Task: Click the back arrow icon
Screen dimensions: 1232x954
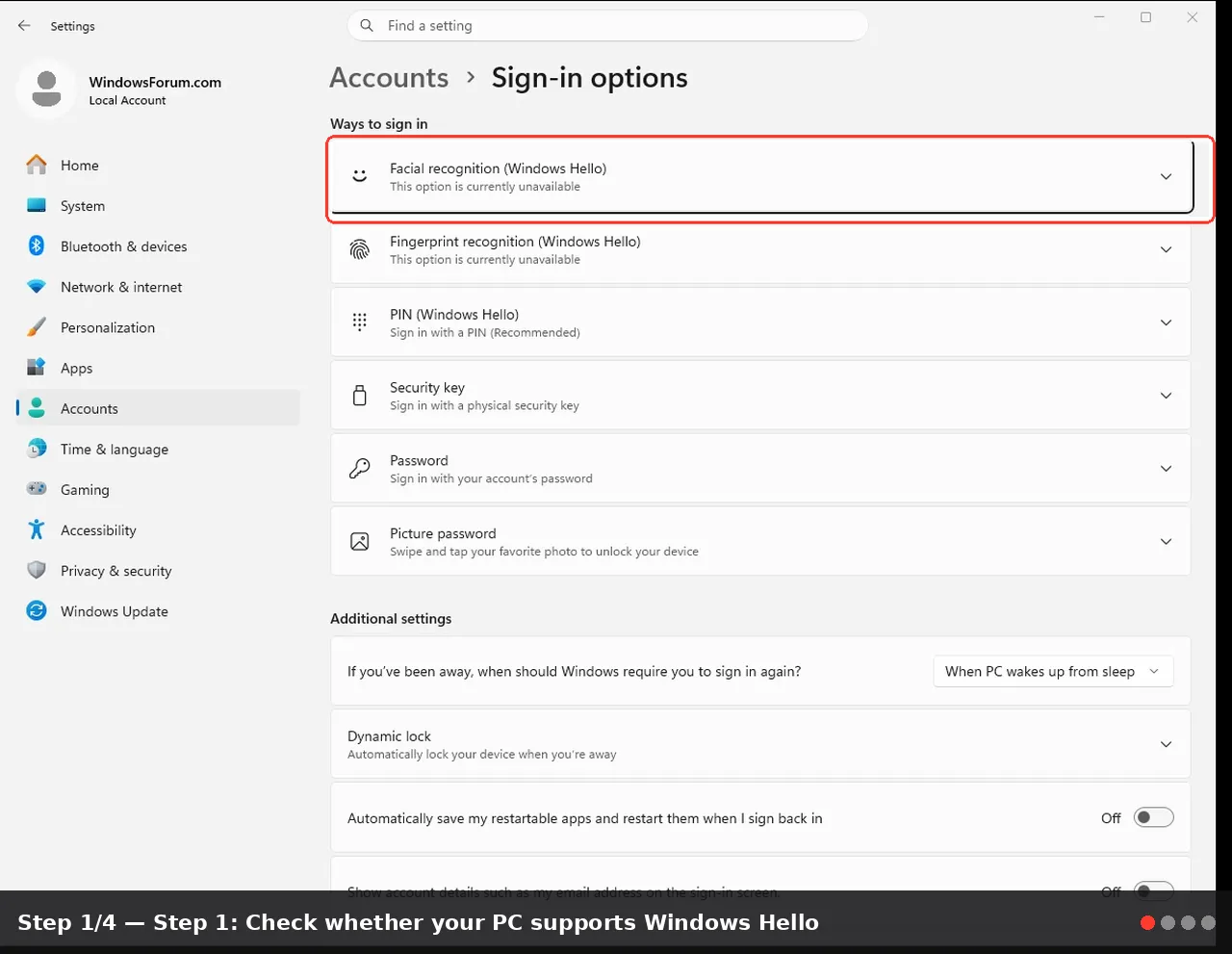Action: pos(24,26)
